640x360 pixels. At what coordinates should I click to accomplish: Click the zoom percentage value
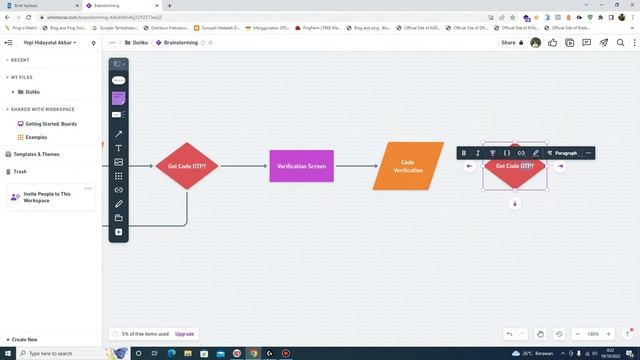(593, 334)
